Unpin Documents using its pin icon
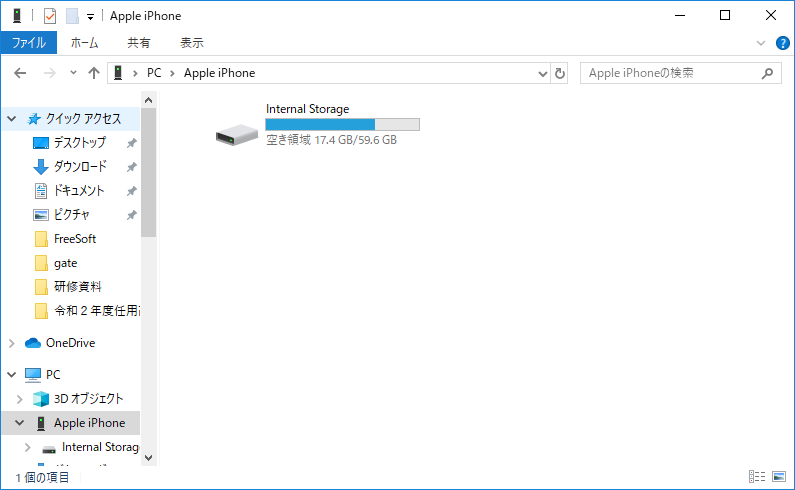This screenshot has height=490, width=795. [x=131, y=191]
